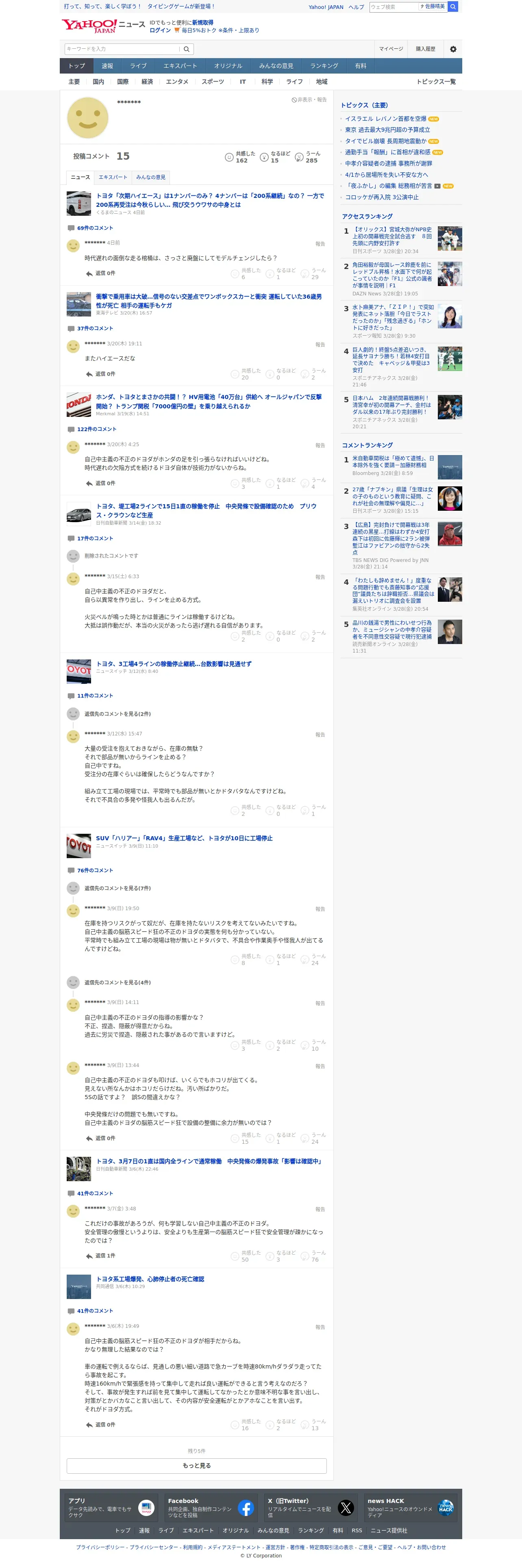Expand 返信先のコメントを見る(7件)
Screen dimensions: 522x1568
(117, 889)
